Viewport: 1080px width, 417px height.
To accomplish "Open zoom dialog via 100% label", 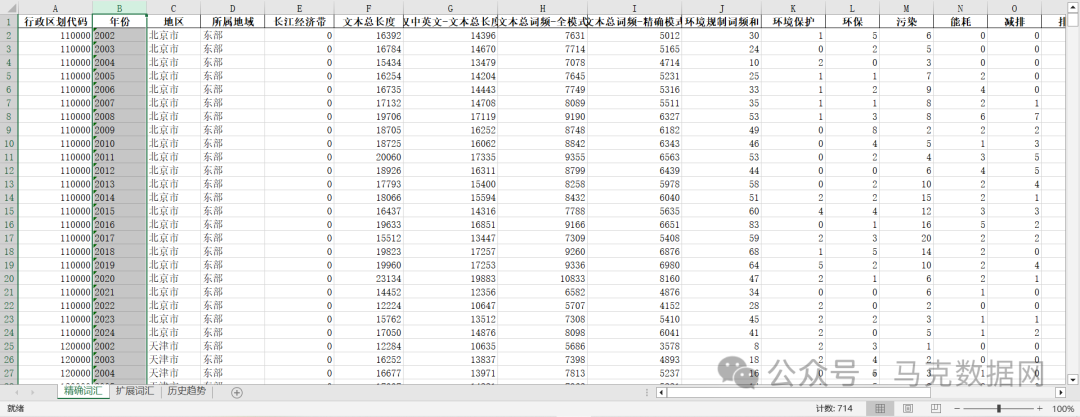I will coord(1063,409).
